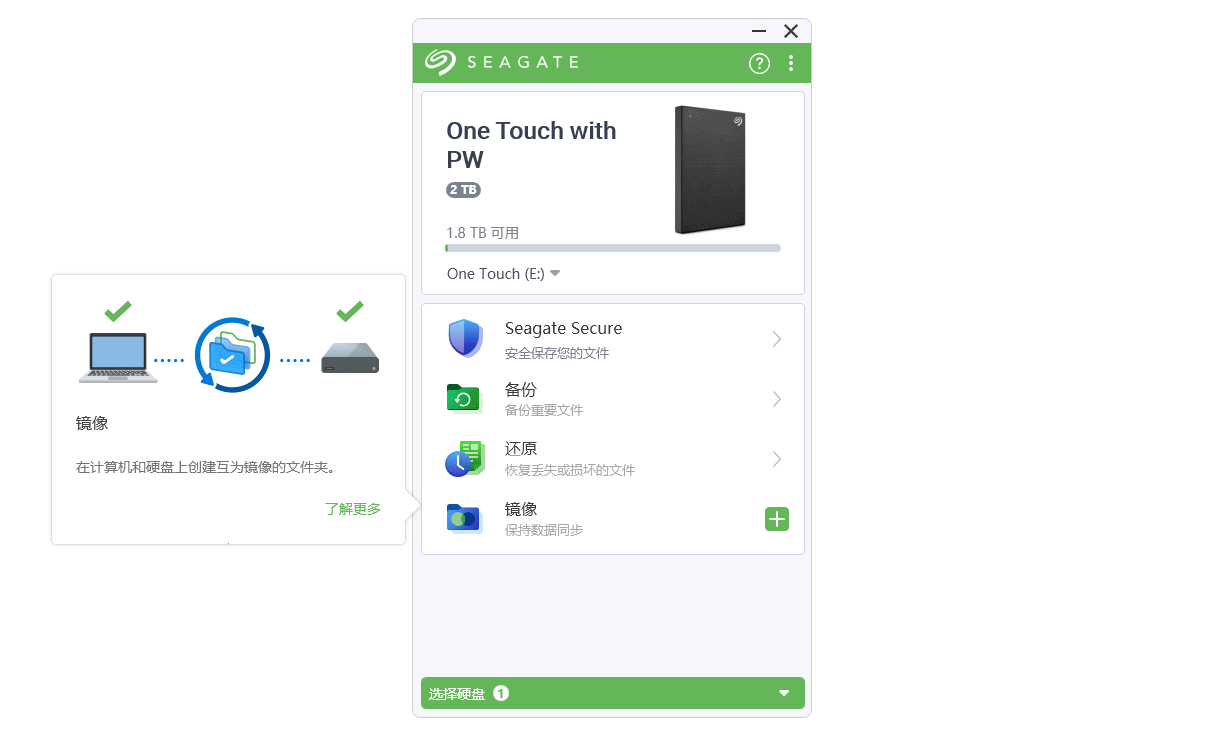
Task: Open 备份 via its chevron arrow
Action: coord(777,399)
